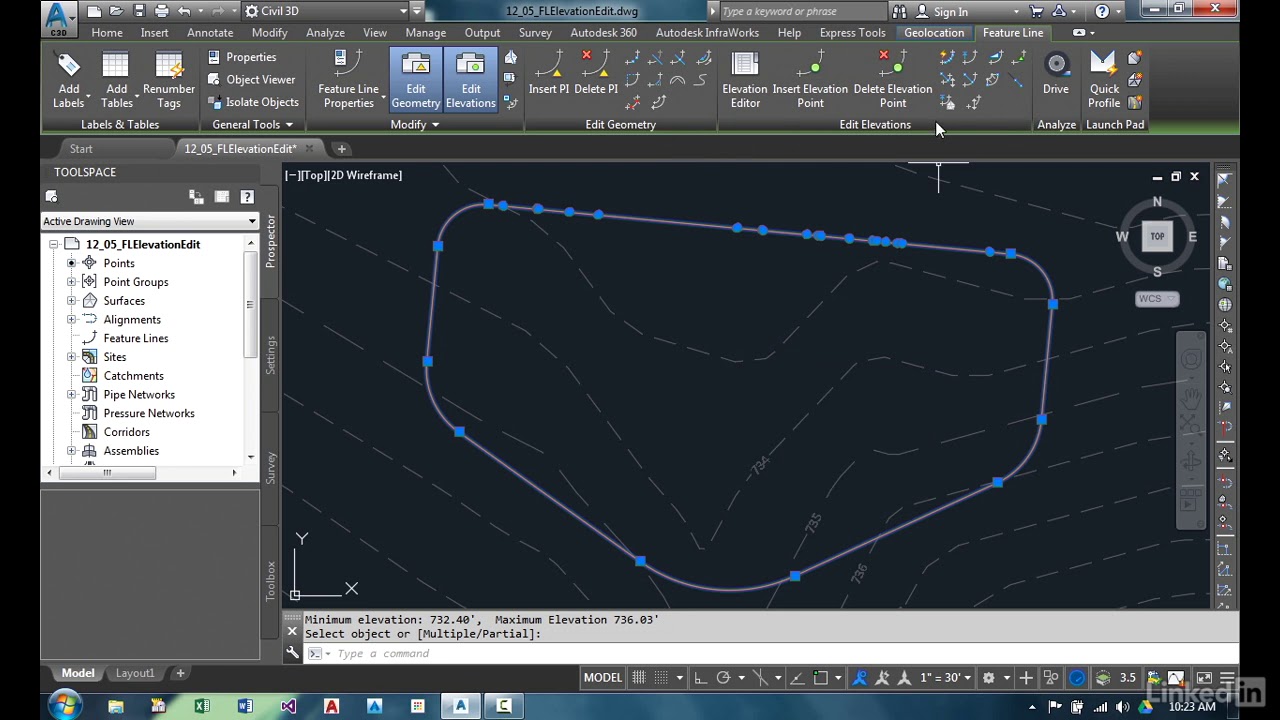Choose Insert Elevation Point tool
The width and height of the screenshot is (1280, 720).
(810, 80)
